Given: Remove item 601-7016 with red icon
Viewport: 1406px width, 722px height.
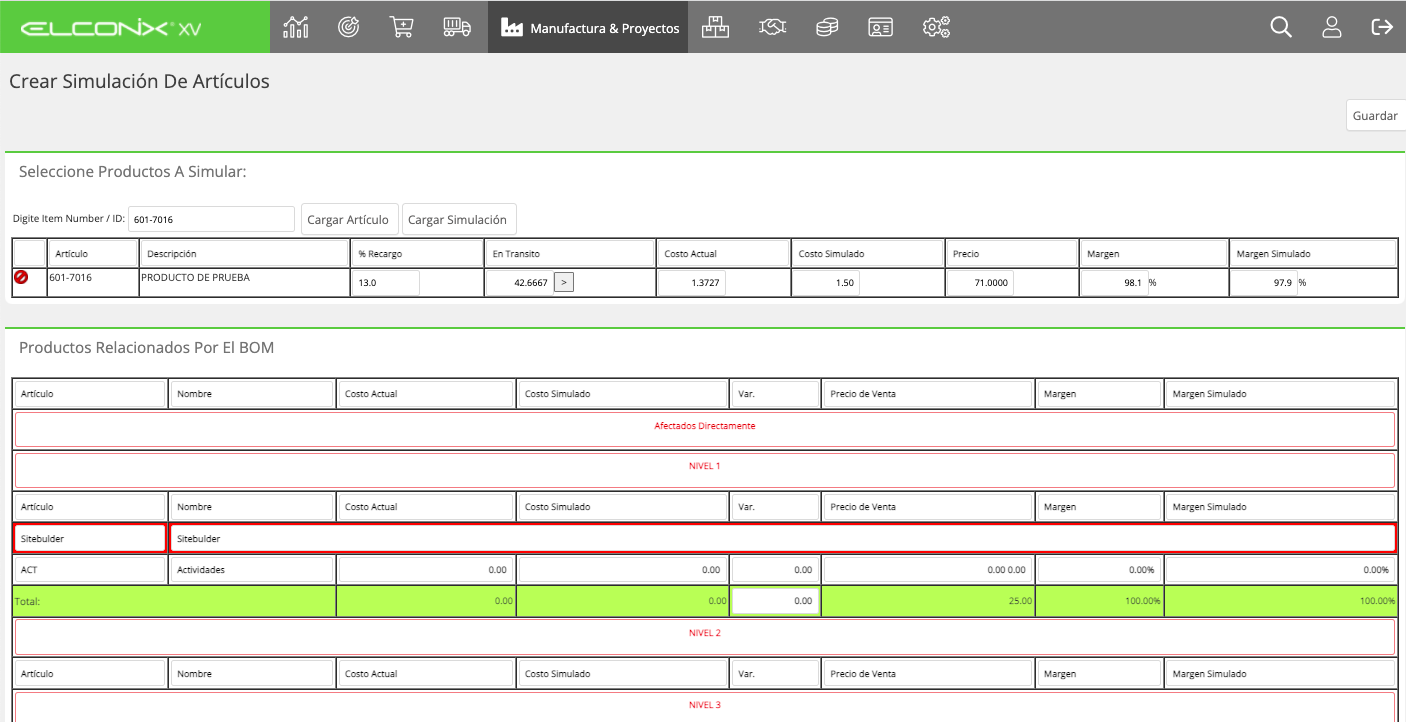Looking at the screenshot, I should (21, 277).
